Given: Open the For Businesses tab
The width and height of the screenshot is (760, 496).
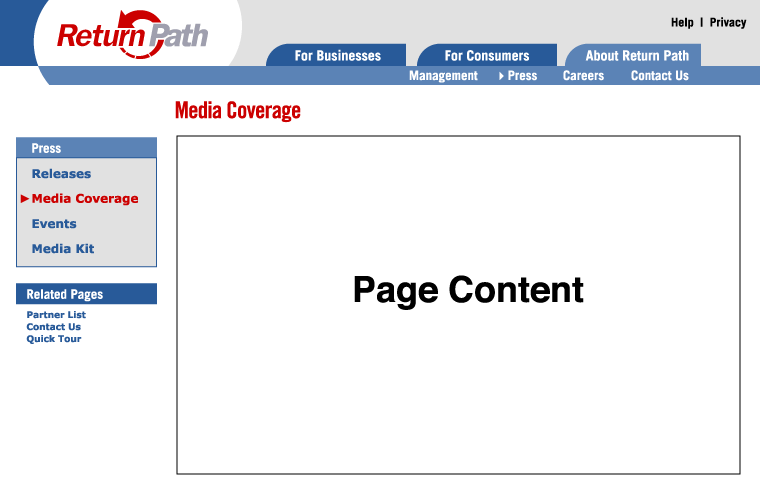Looking at the screenshot, I should [337, 55].
